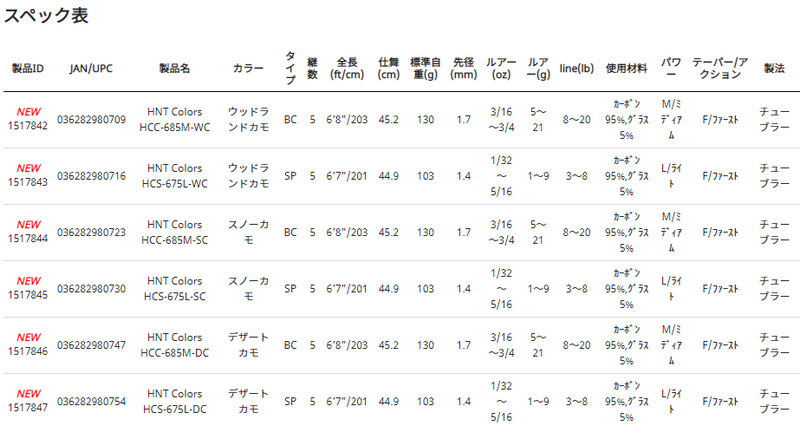The height and width of the screenshot is (433, 800).
Task: Select the 製法 column header
Action: (774, 68)
